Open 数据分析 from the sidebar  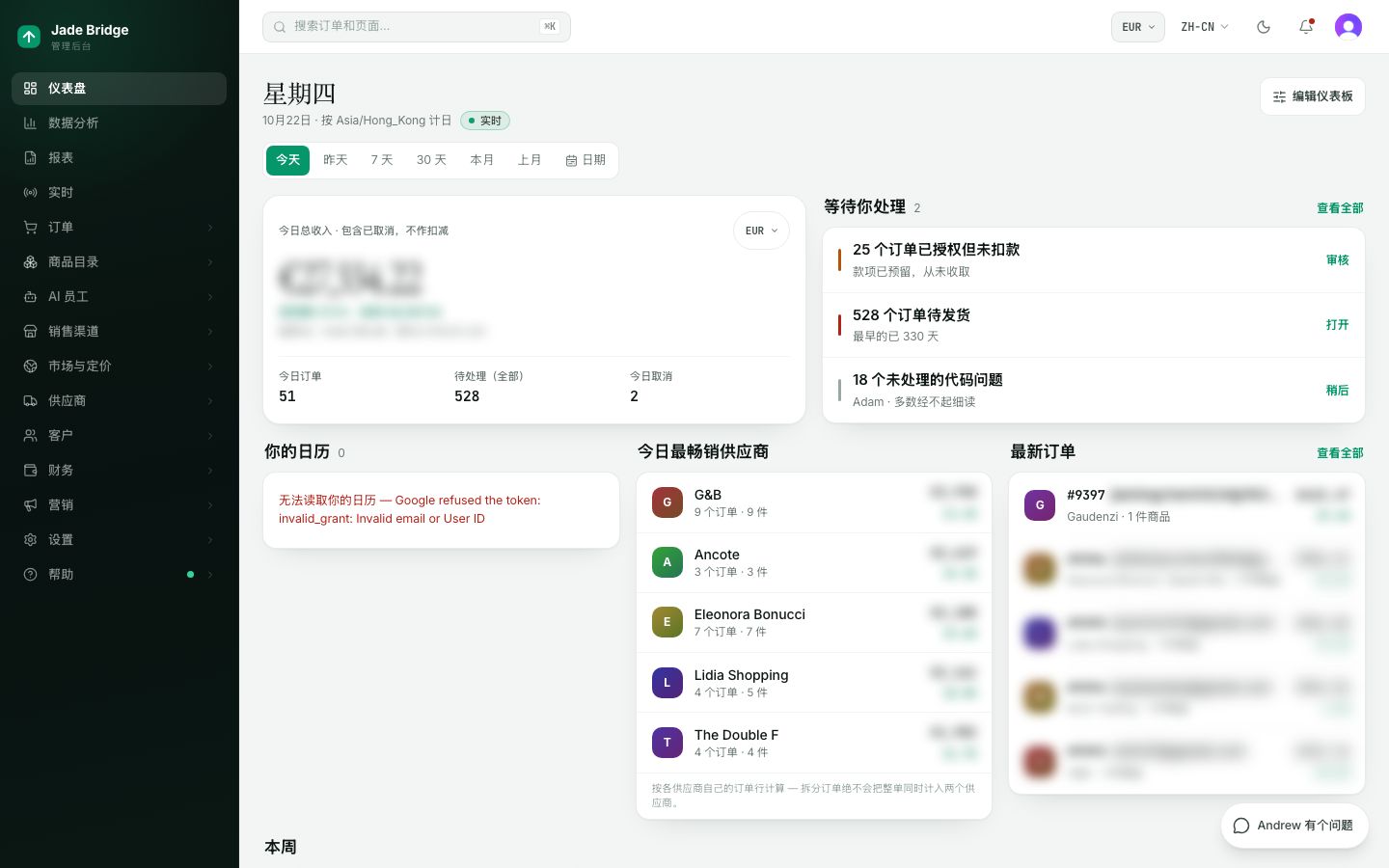click(x=119, y=122)
